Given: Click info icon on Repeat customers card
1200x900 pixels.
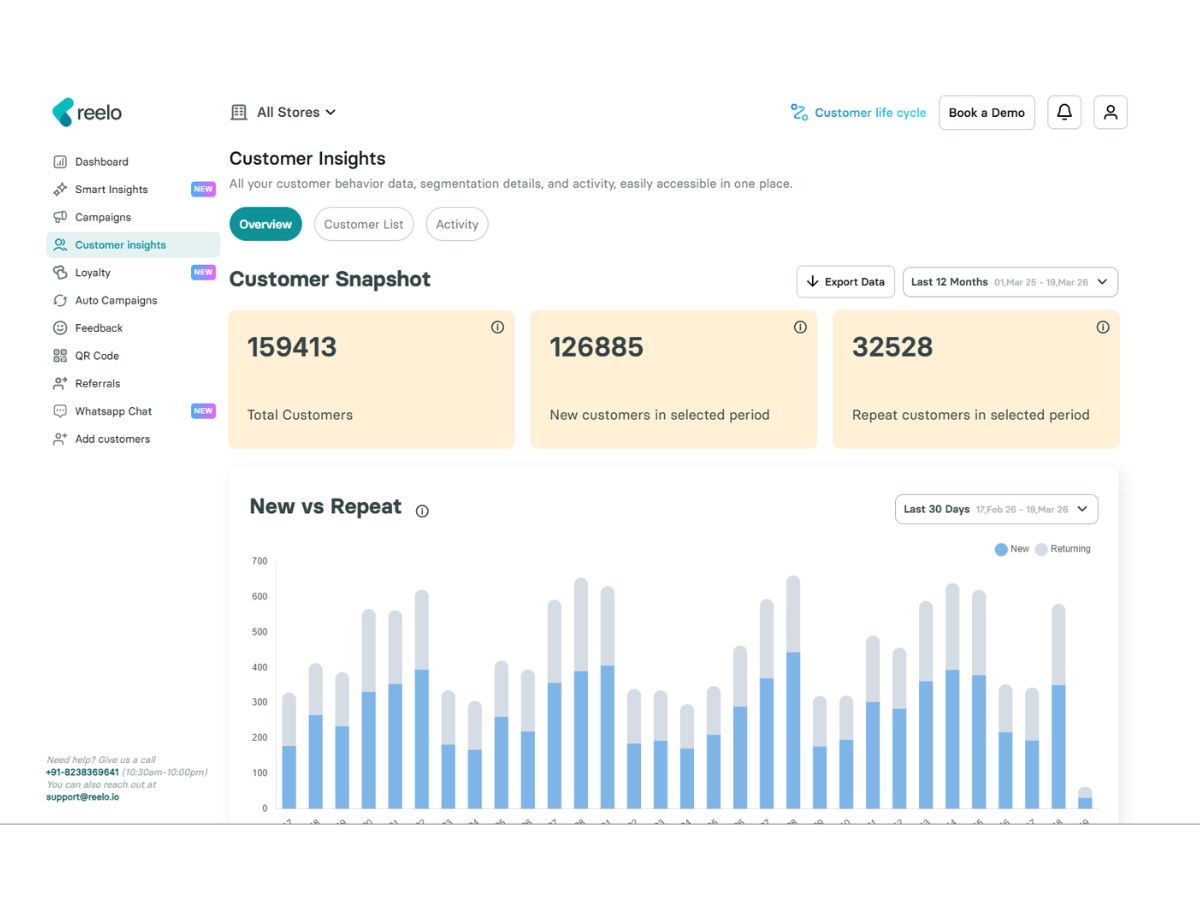Looking at the screenshot, I should (x=1103, y=327).
